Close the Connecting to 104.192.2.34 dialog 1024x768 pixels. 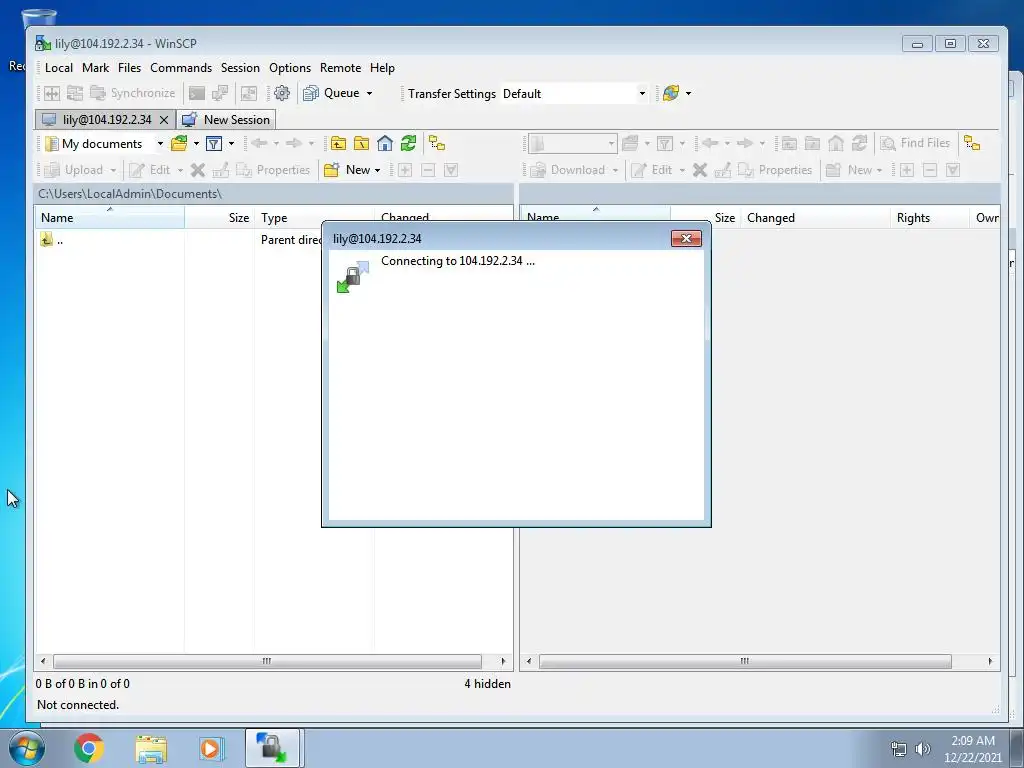(x=686, y=238)
